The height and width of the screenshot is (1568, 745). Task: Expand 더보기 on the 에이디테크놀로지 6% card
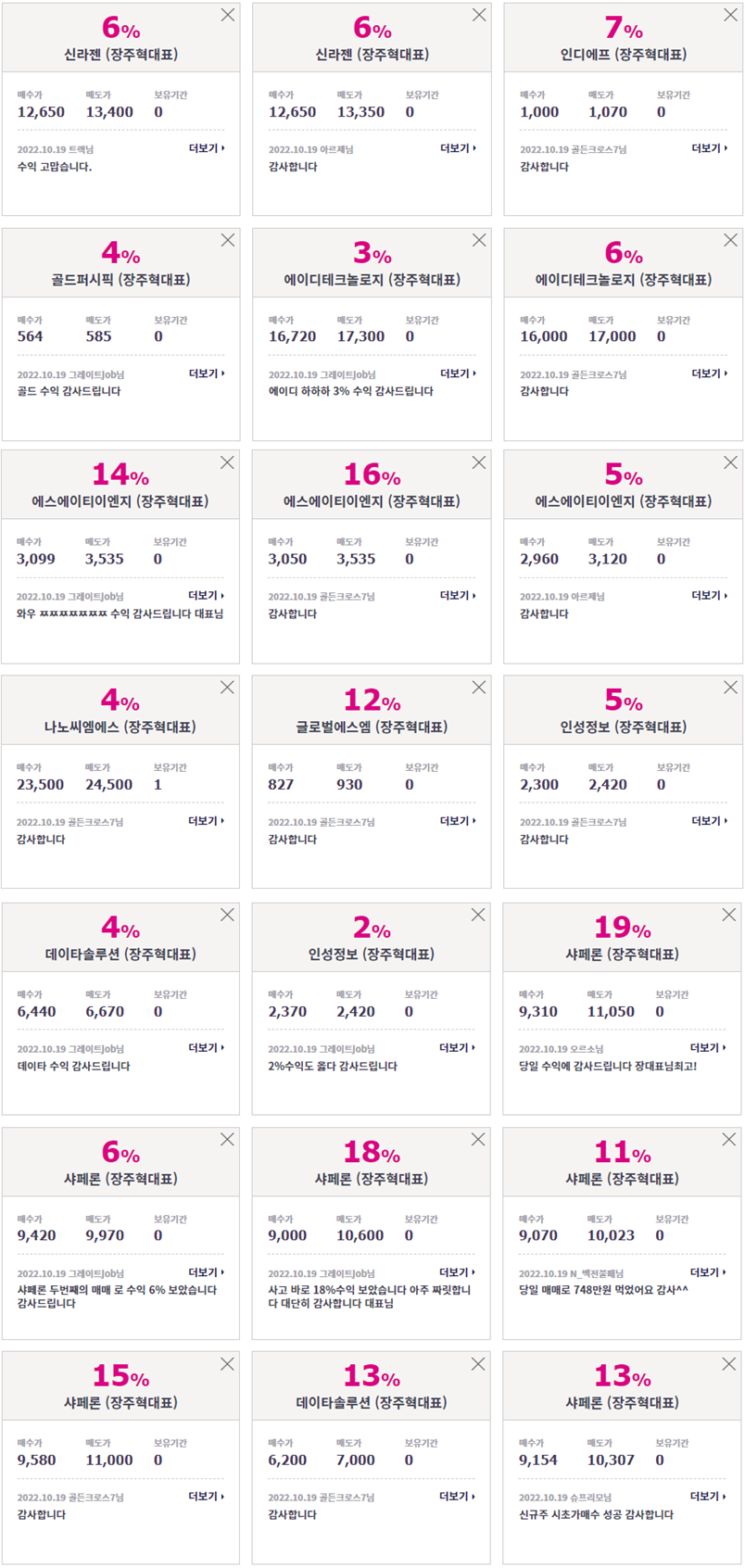[710, 373]
